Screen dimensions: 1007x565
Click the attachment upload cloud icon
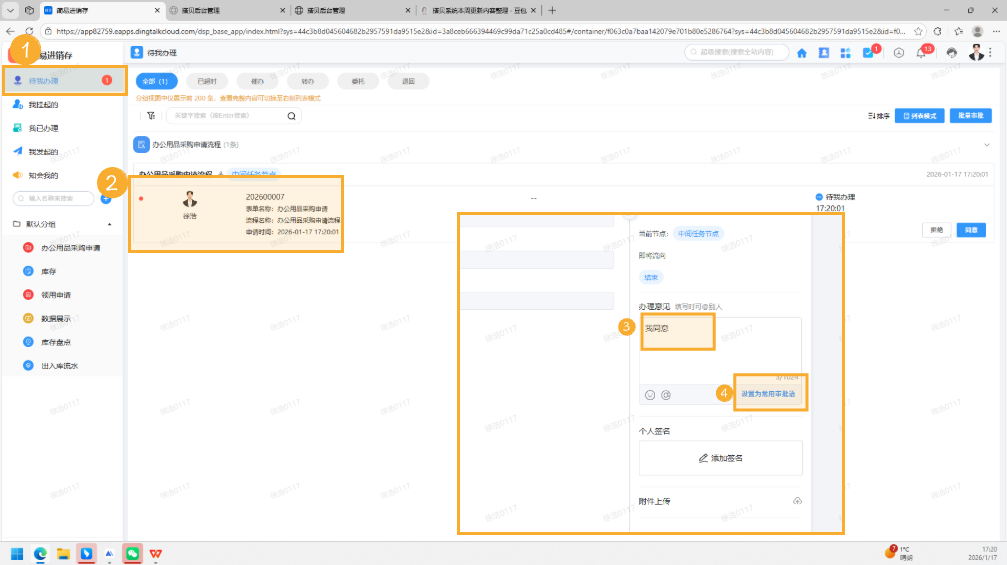[796, 501]
